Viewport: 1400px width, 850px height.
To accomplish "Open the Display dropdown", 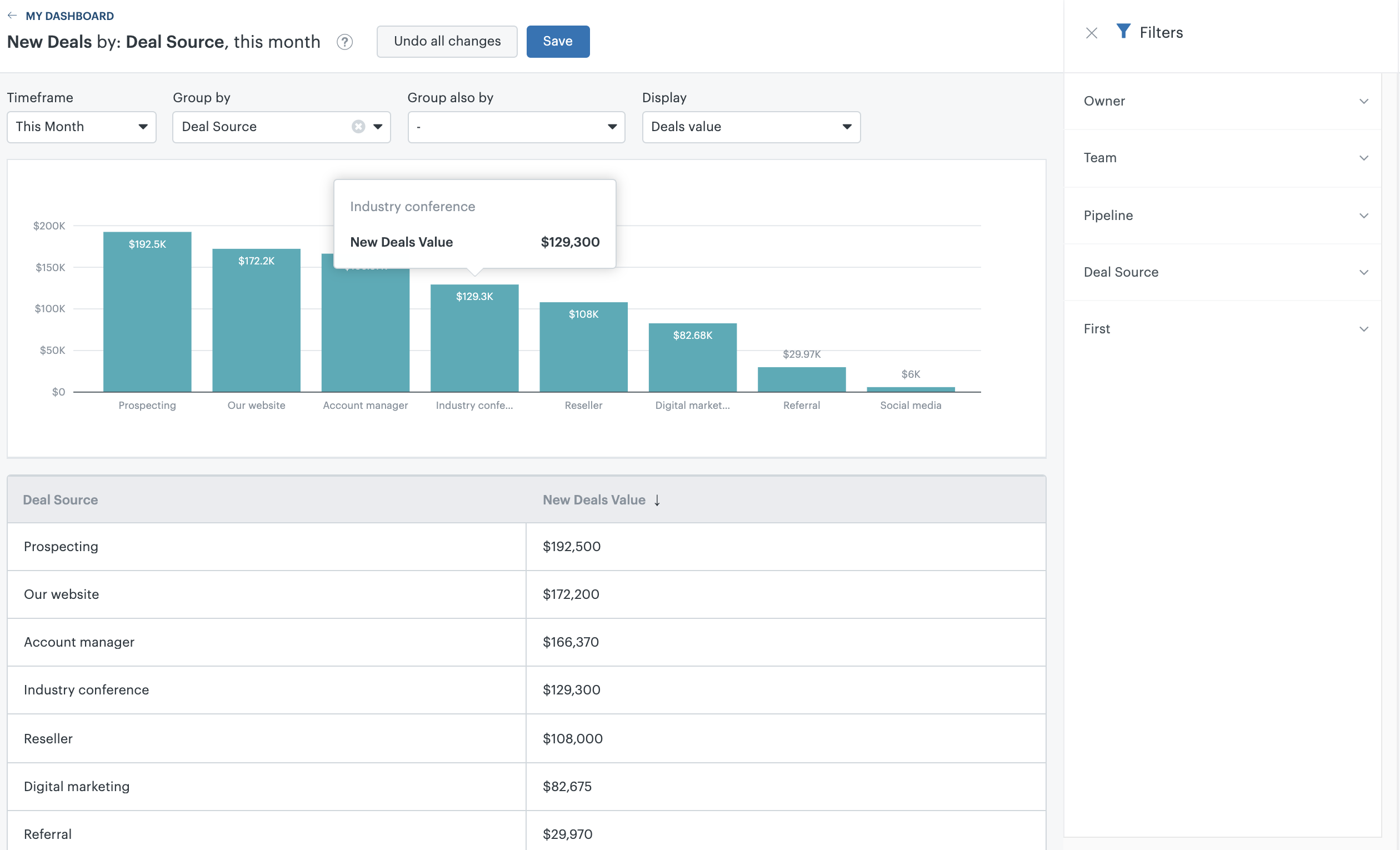I will pos(750,126).
